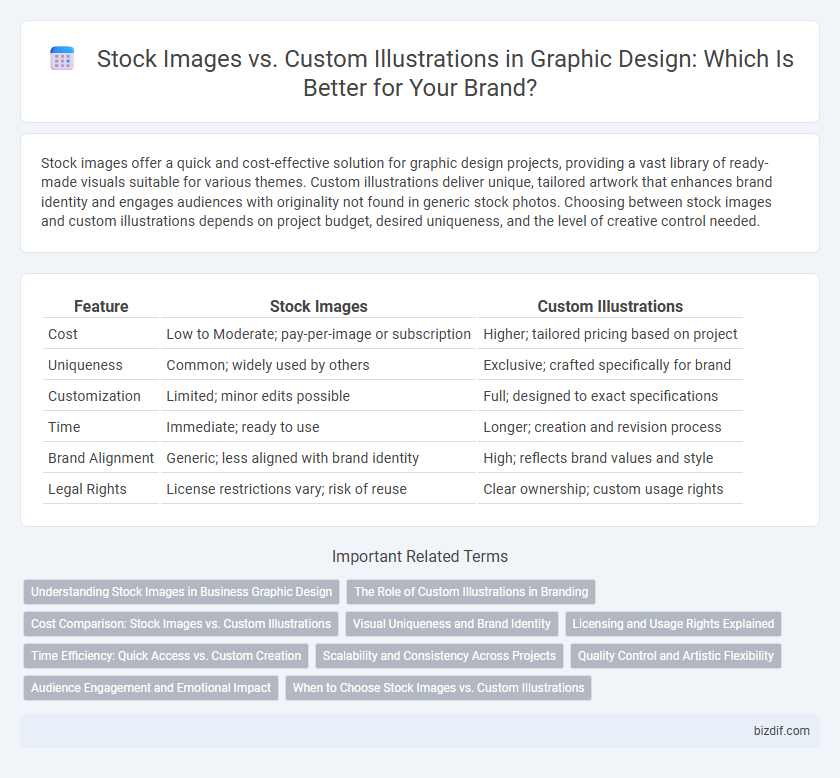This screenshot has height=778, width=840.
Task: Open 'The Role of Custom Illustrations in Branding' tag
Action: coord(471,592)
